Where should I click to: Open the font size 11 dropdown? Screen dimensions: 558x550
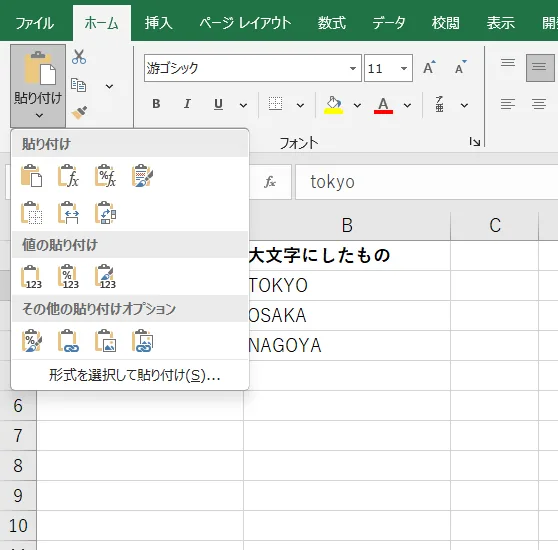[404, 68]
